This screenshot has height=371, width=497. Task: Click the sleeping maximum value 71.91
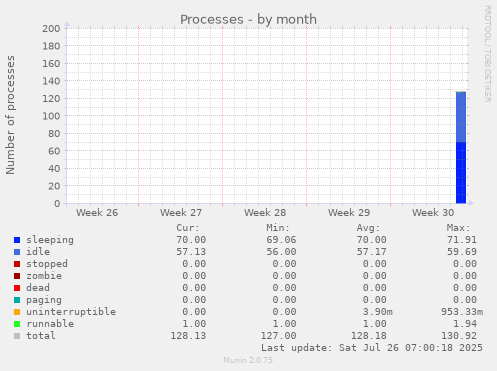pos(462,240)
